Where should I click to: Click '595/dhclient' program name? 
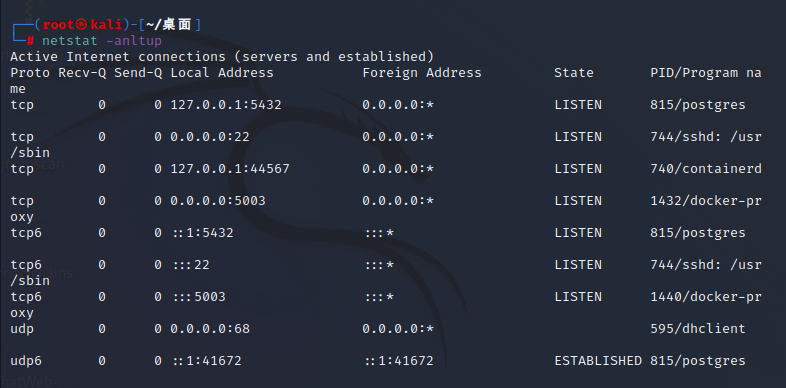click(x=698, y=329)
